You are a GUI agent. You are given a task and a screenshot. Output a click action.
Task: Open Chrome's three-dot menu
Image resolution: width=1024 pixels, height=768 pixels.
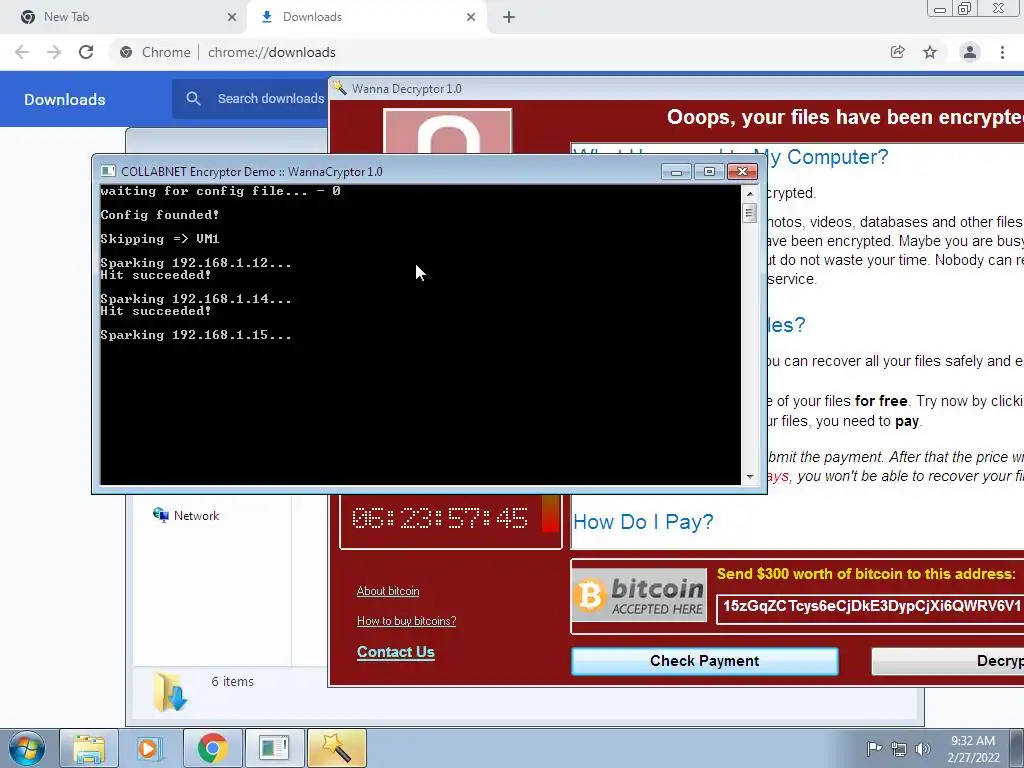(x=1002, y=52)
